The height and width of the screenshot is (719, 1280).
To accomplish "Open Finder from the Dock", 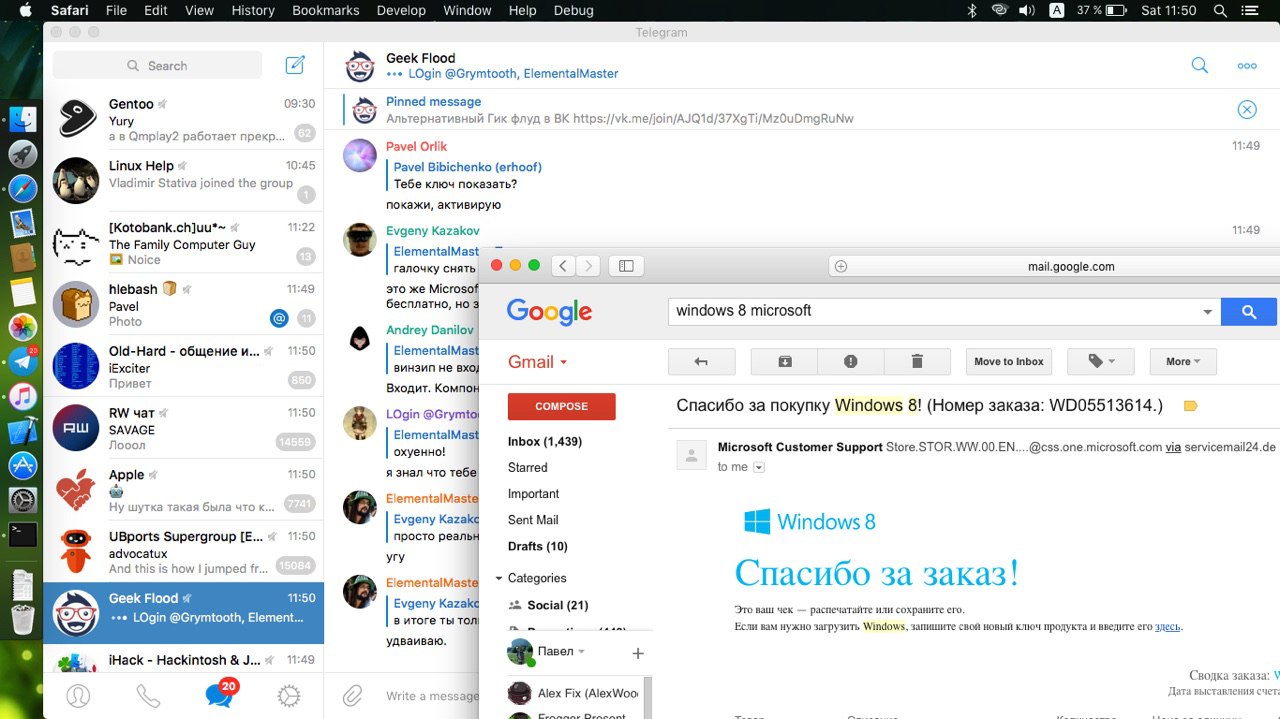I will tap(22, 119).
